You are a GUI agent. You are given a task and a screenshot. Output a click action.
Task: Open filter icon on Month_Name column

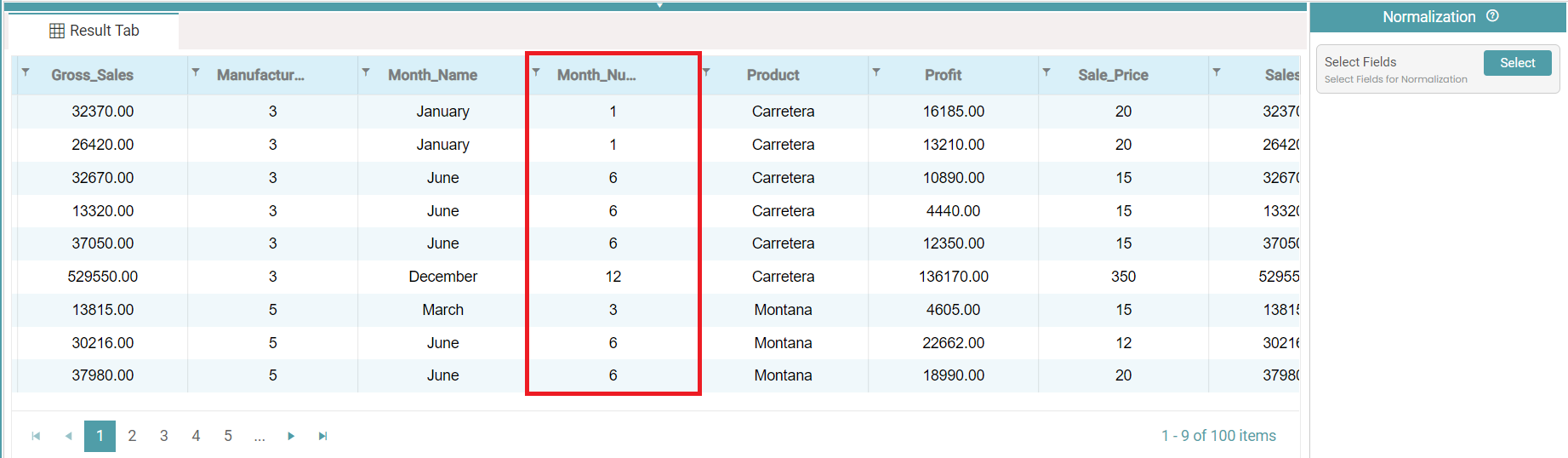(366, 72)
